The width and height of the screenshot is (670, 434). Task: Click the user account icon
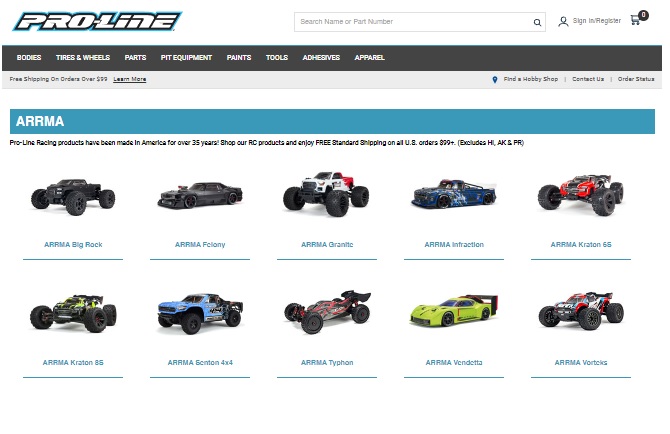(563, 21)
